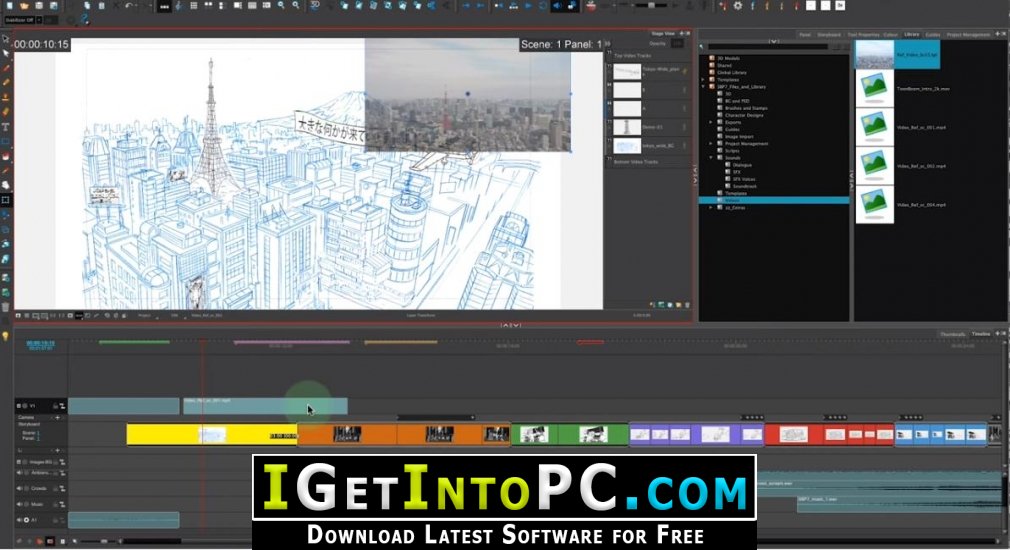Mute the Music audio track
The image size is (1010, 550).
[x=19, y=504]
